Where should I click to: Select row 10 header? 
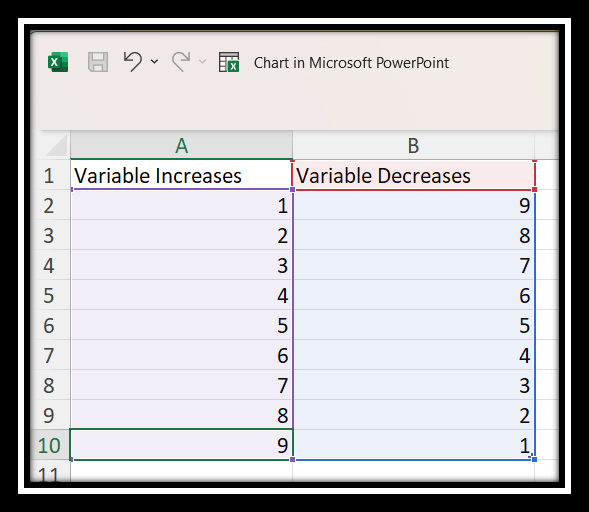pyautogui.click(x=49, y=445)
